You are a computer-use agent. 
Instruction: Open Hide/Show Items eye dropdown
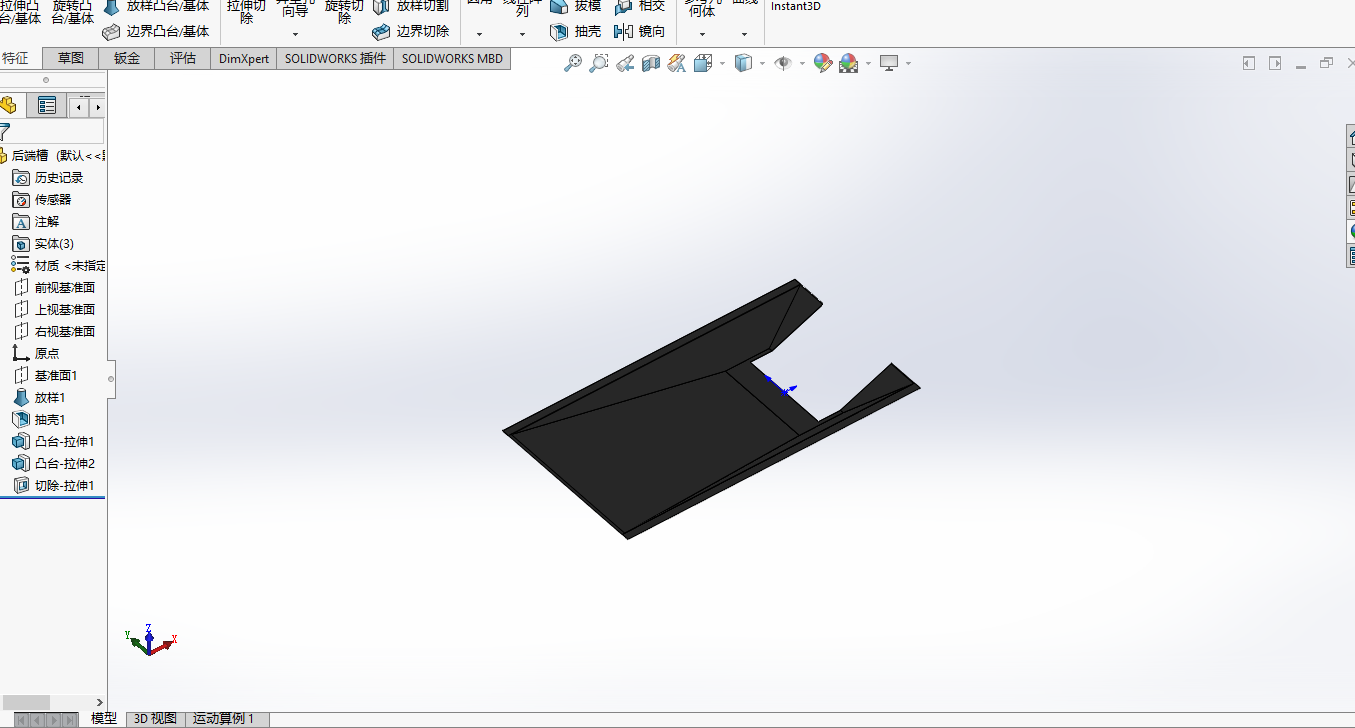click(x=802, y=63)
